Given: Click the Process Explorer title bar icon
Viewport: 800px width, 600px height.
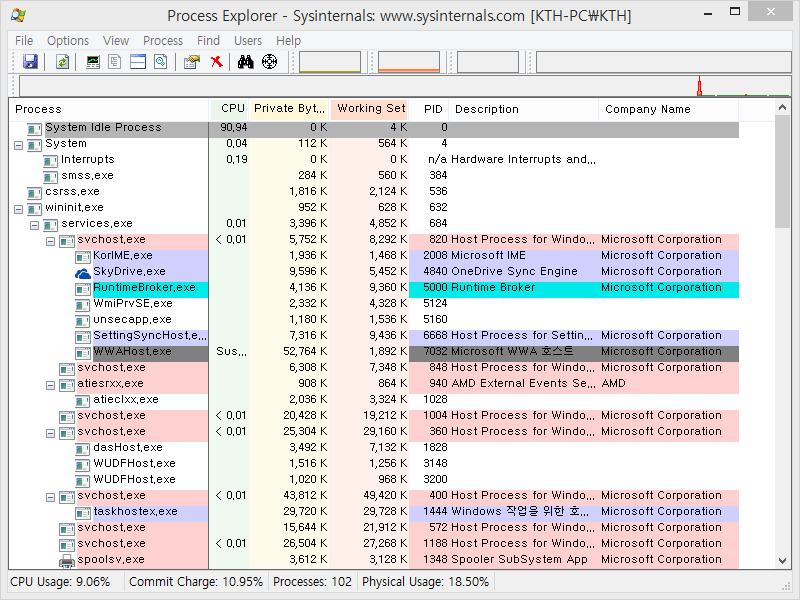Looking at the screenshot, I should coord(18,15).
